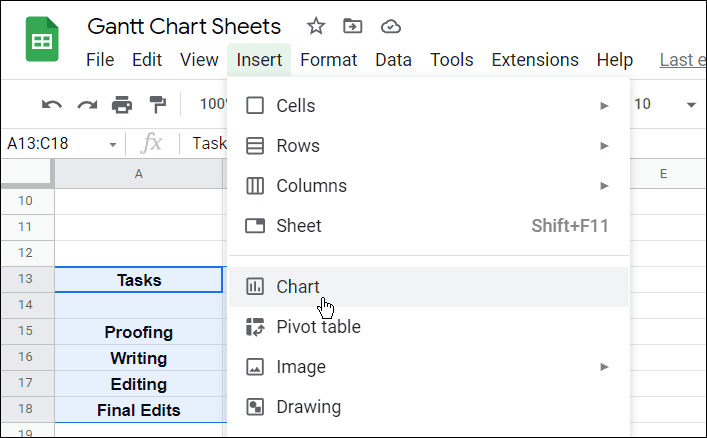Open the Data menu
This screenshot has width=707, height=438.
pyautogui.click(x=393, y=60)
